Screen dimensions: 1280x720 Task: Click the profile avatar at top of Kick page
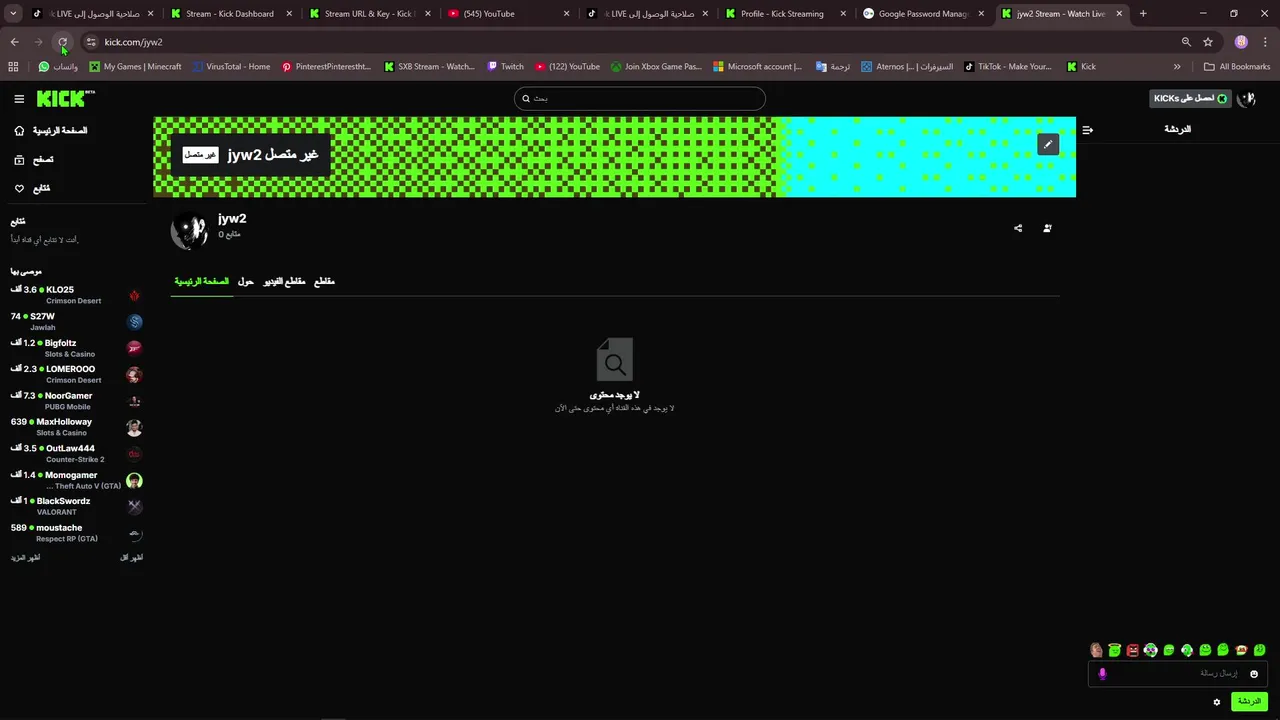[x=1246, y=98]
